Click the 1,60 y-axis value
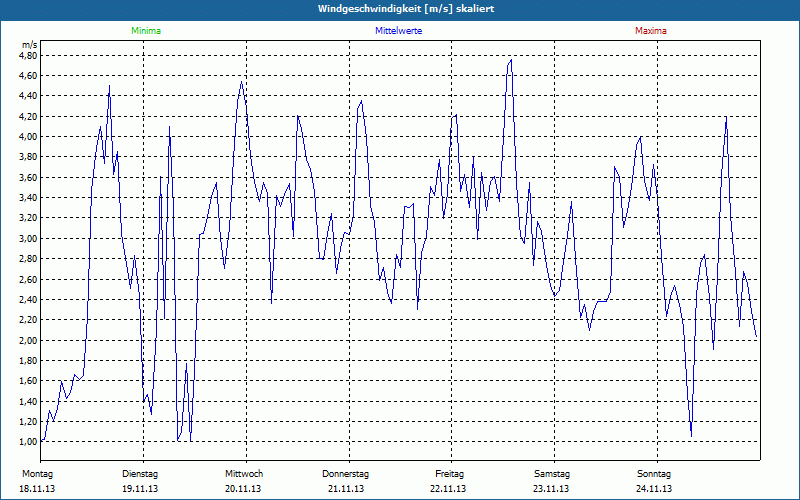The width and height of the screenshot is (800, 500). point(28,381)
